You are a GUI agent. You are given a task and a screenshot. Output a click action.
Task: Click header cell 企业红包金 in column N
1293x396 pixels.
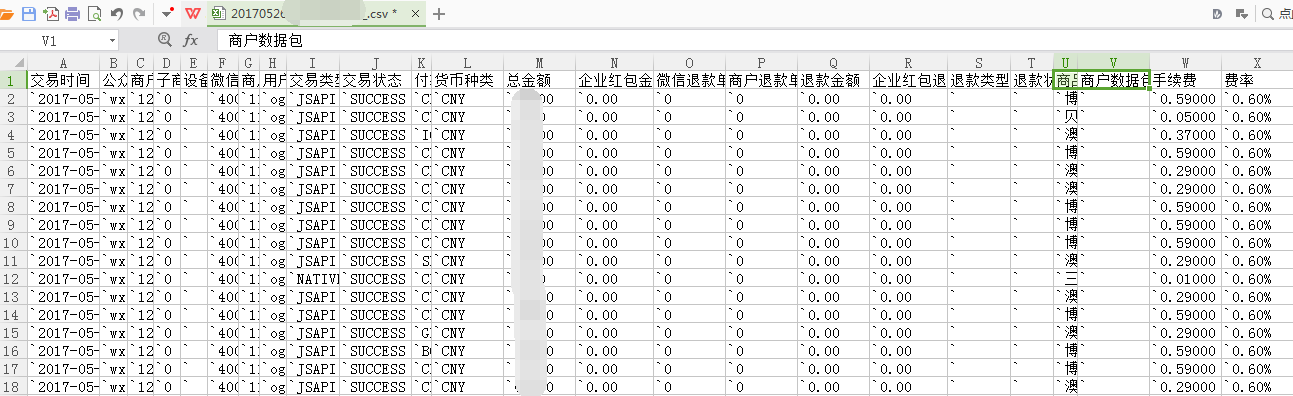point(615,80)
